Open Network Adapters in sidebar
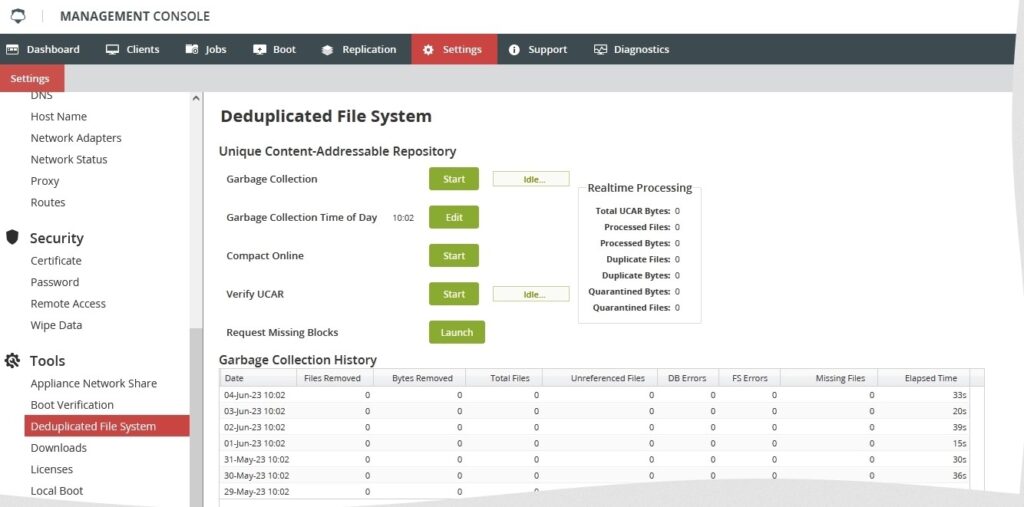The width and height of the screenshot is (1024, 507). [x=76, y=138]
